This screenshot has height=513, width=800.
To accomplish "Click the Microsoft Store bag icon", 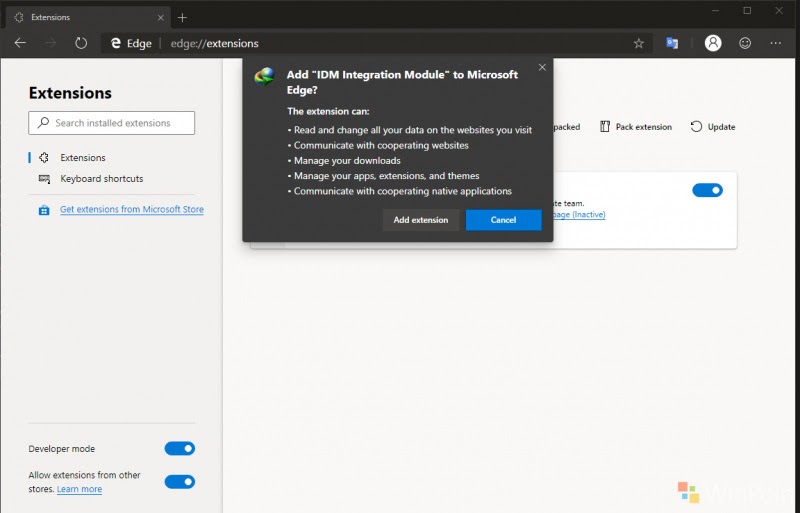I will click(44, 210).
